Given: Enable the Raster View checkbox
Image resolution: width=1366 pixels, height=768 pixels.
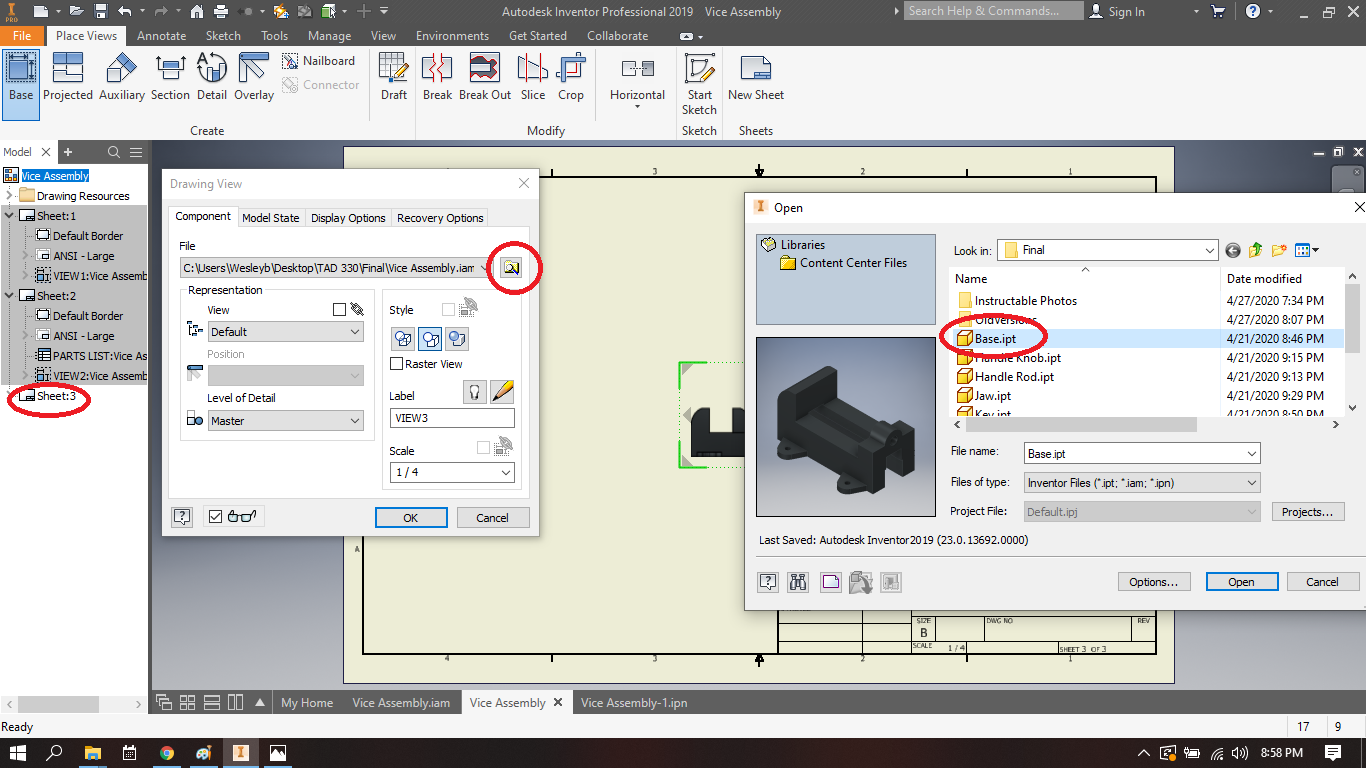Looking at the screenshot, I should click(x=396, y=363).
